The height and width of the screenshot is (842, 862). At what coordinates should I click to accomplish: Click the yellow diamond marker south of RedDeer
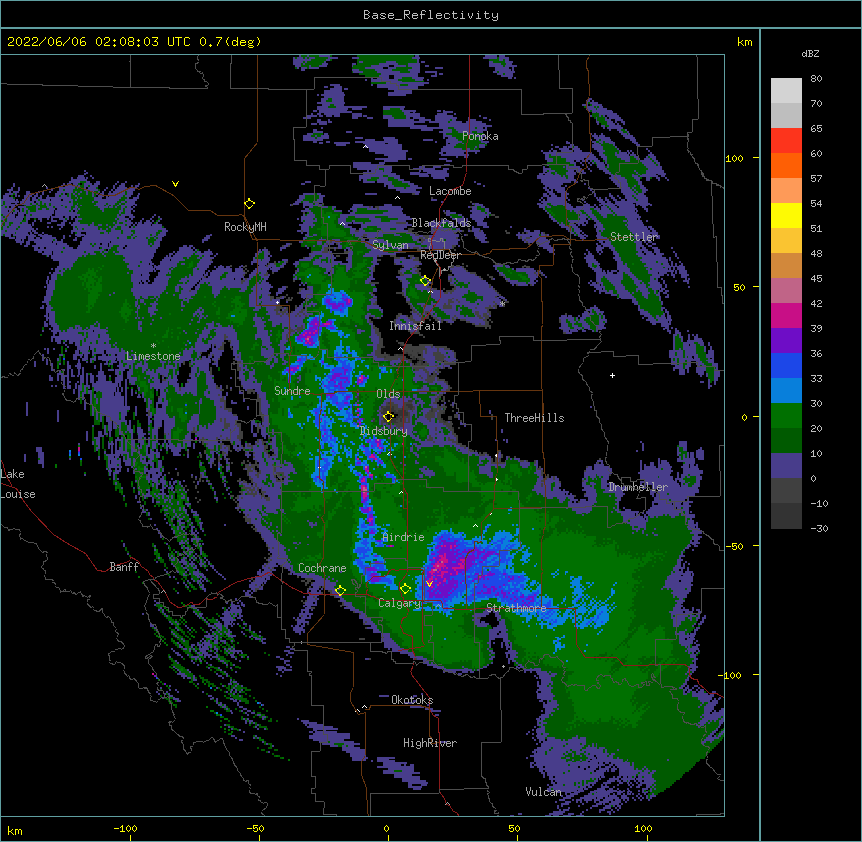[x=425, y=281]
